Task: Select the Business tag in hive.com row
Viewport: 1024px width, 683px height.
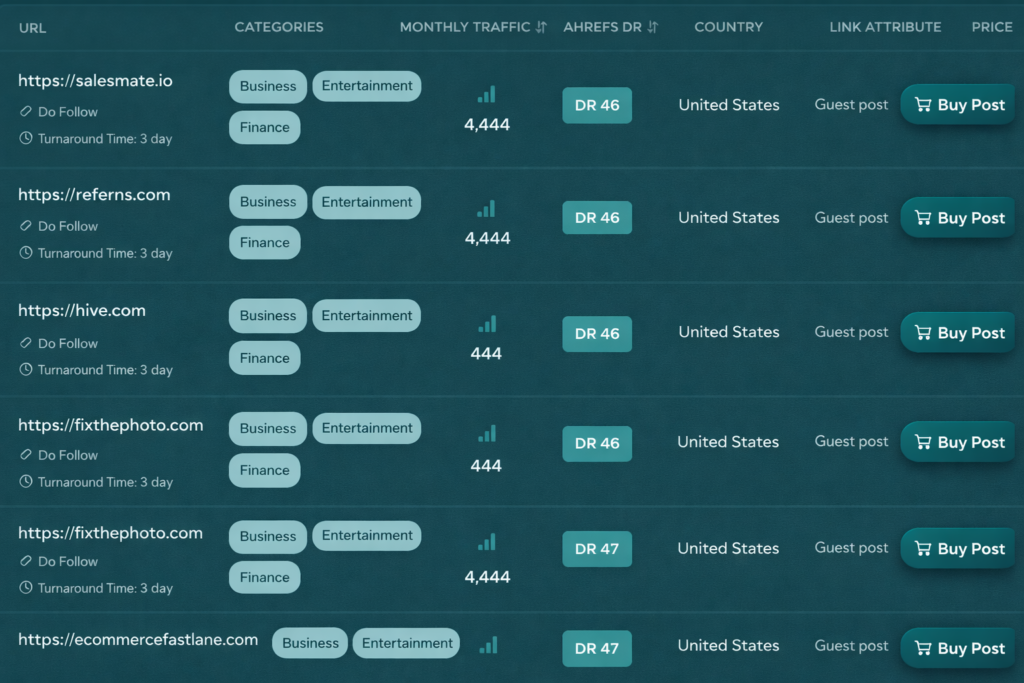Action: [x=268, y=315]
